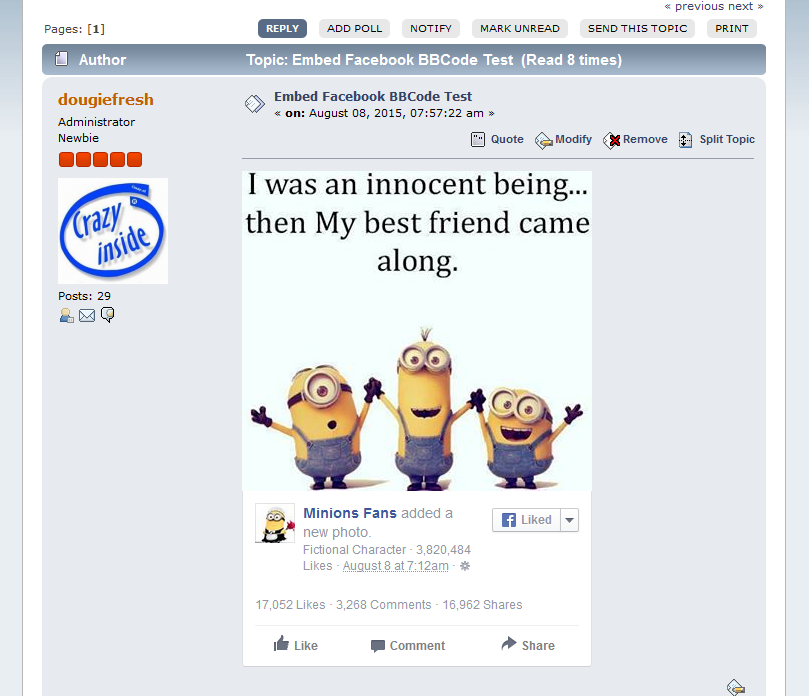Viewport: 809px width, 696px height.
Task: Click ADD POLL button
Action: 354,28
